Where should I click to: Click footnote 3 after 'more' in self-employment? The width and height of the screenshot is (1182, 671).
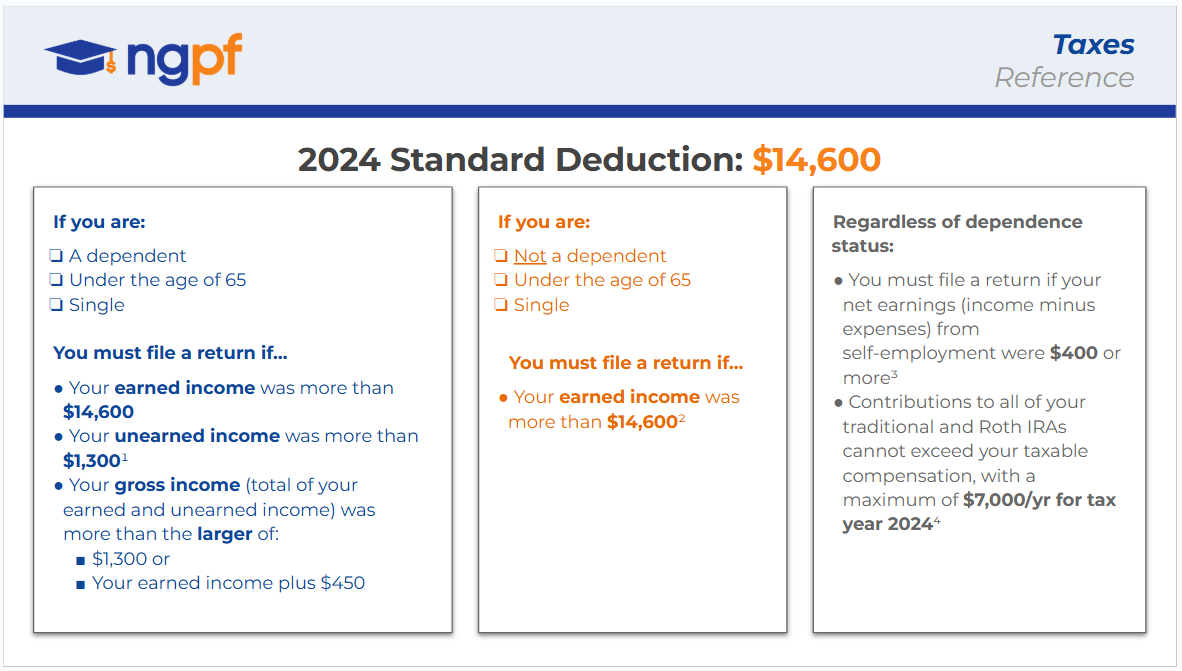[x=894, y=375]
